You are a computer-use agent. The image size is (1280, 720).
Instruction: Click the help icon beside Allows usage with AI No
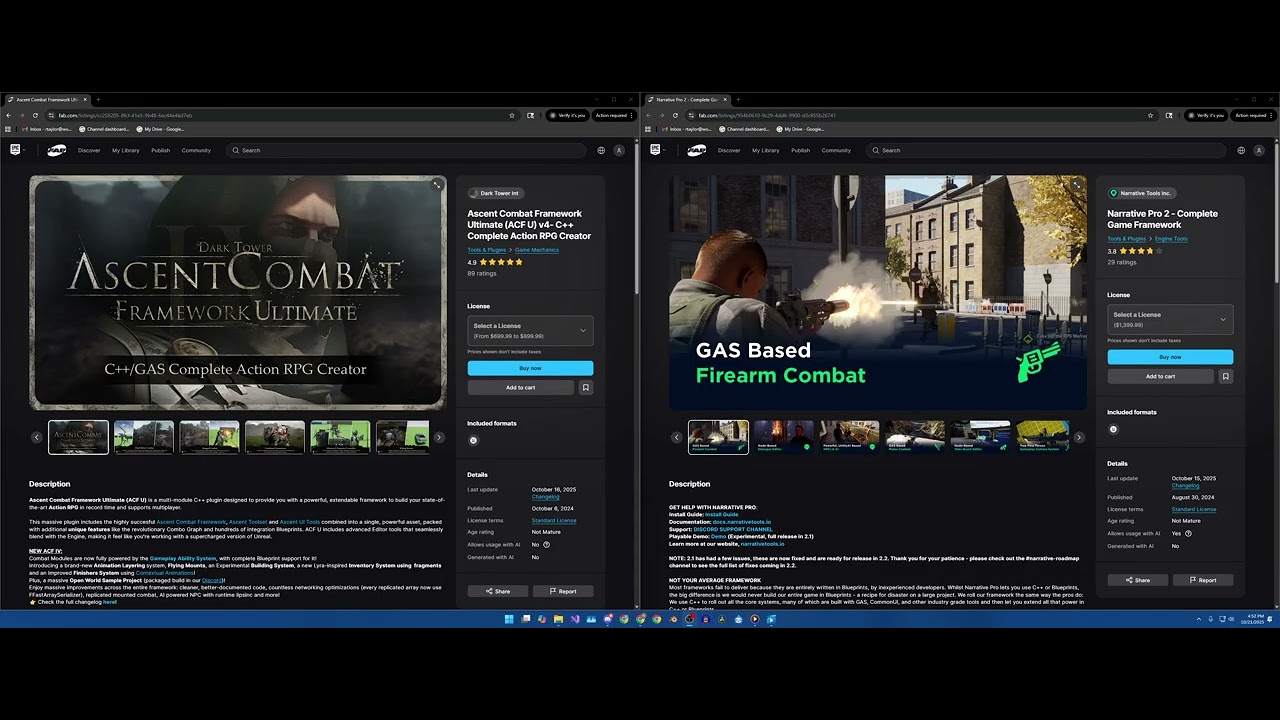(546, 545)
